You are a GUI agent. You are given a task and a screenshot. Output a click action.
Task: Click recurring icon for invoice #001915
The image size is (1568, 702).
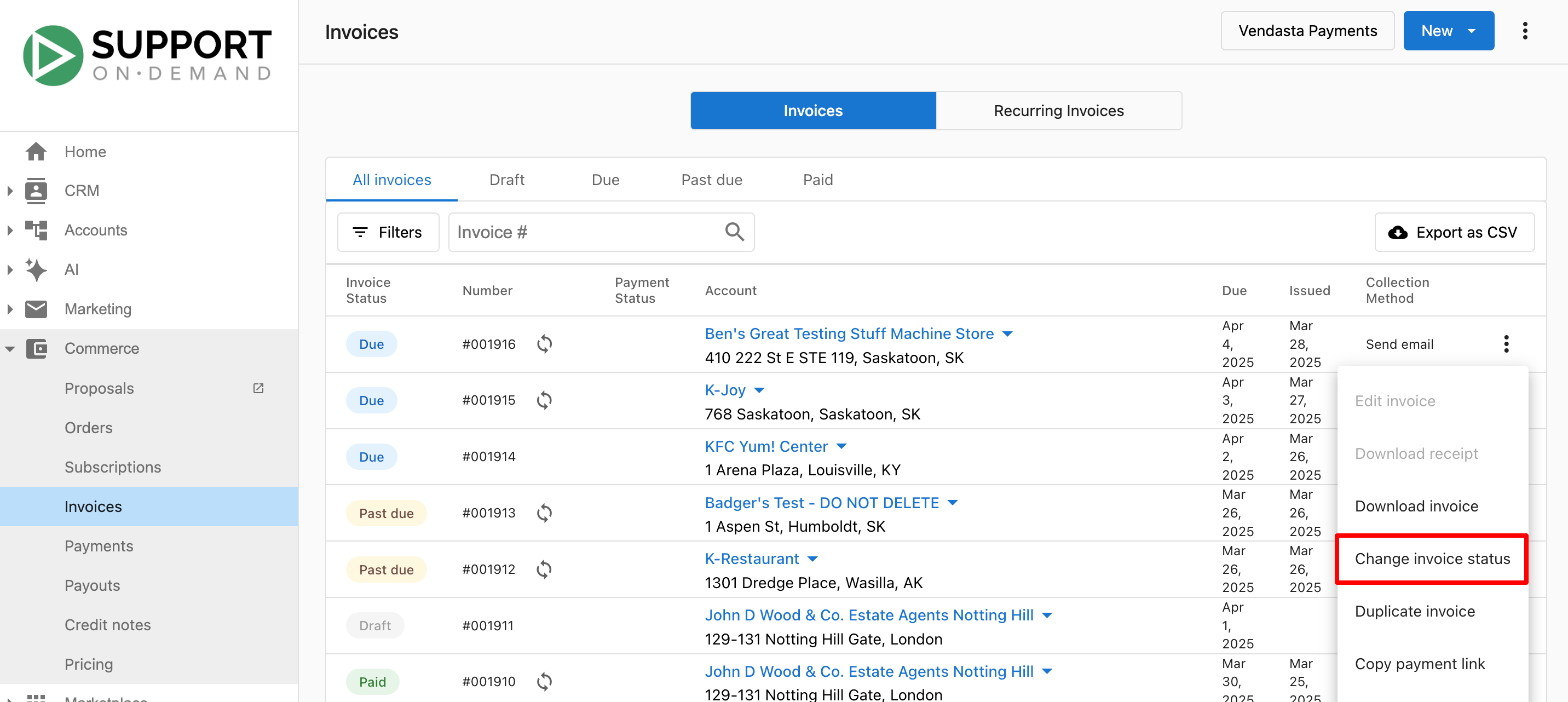click(x=544, y=400)
